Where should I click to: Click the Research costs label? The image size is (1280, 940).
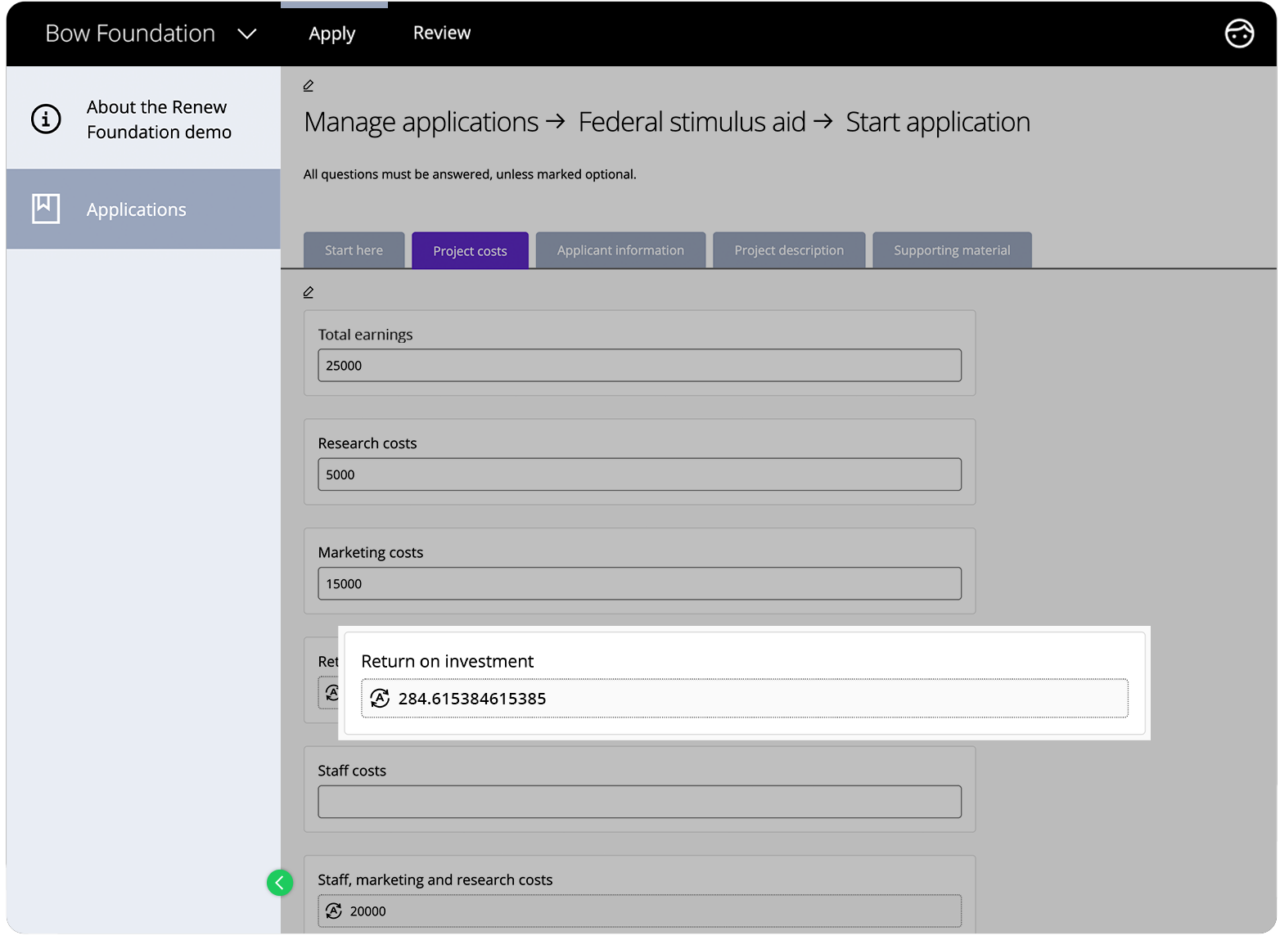pos(367,443)
